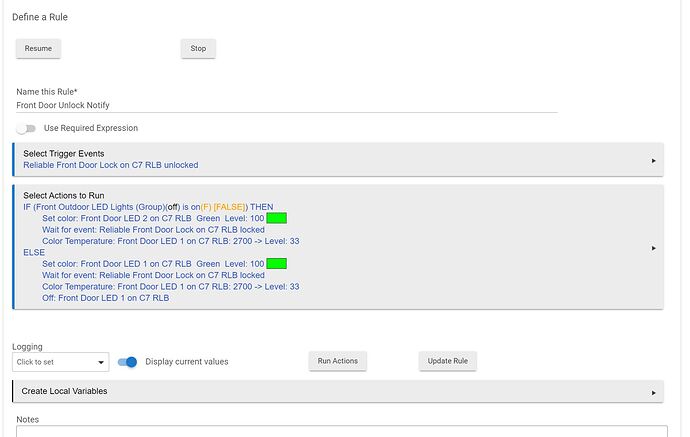Viewport: 690px width, 437px height.
Task: Click the Run Actions button
Action: click(338, 361)
